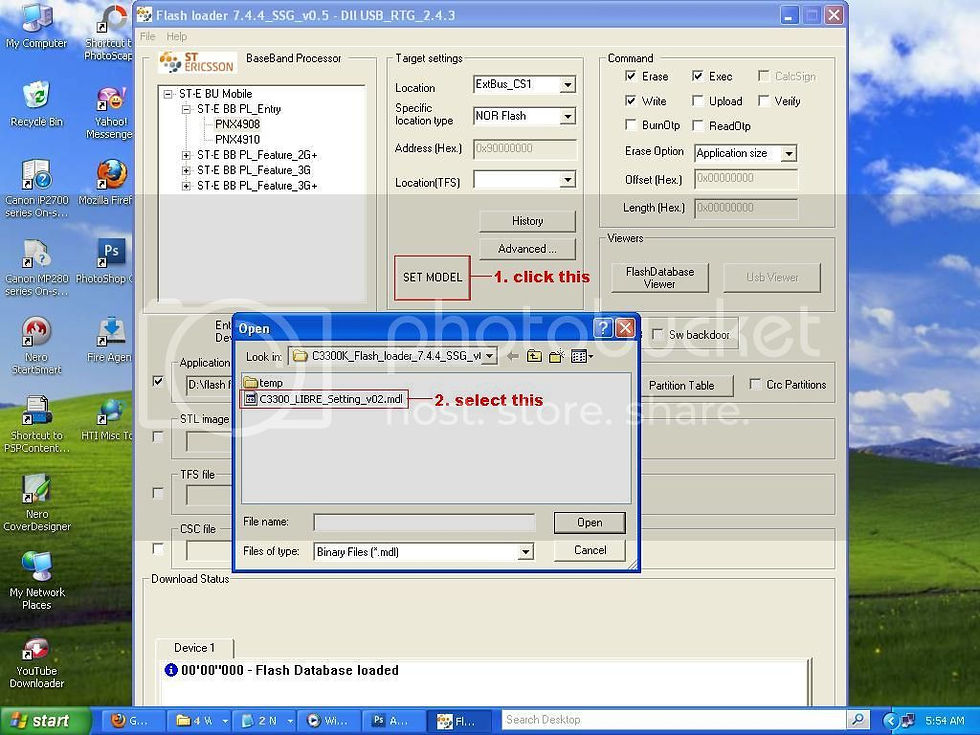Select PNX4910 in processor tree
The width and height of the screenshot is (980, 735).
(237, 139)
